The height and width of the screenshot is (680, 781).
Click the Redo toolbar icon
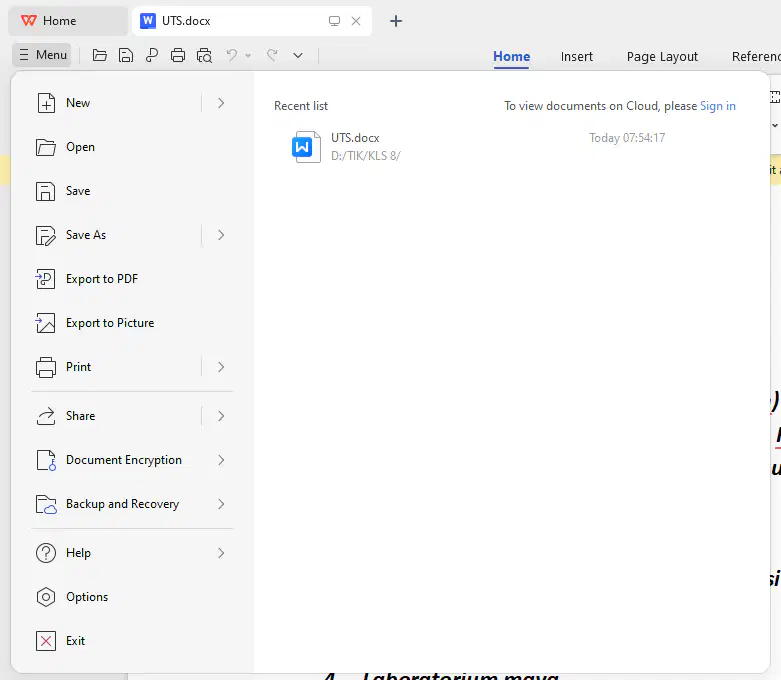click(x=272, y=55)
